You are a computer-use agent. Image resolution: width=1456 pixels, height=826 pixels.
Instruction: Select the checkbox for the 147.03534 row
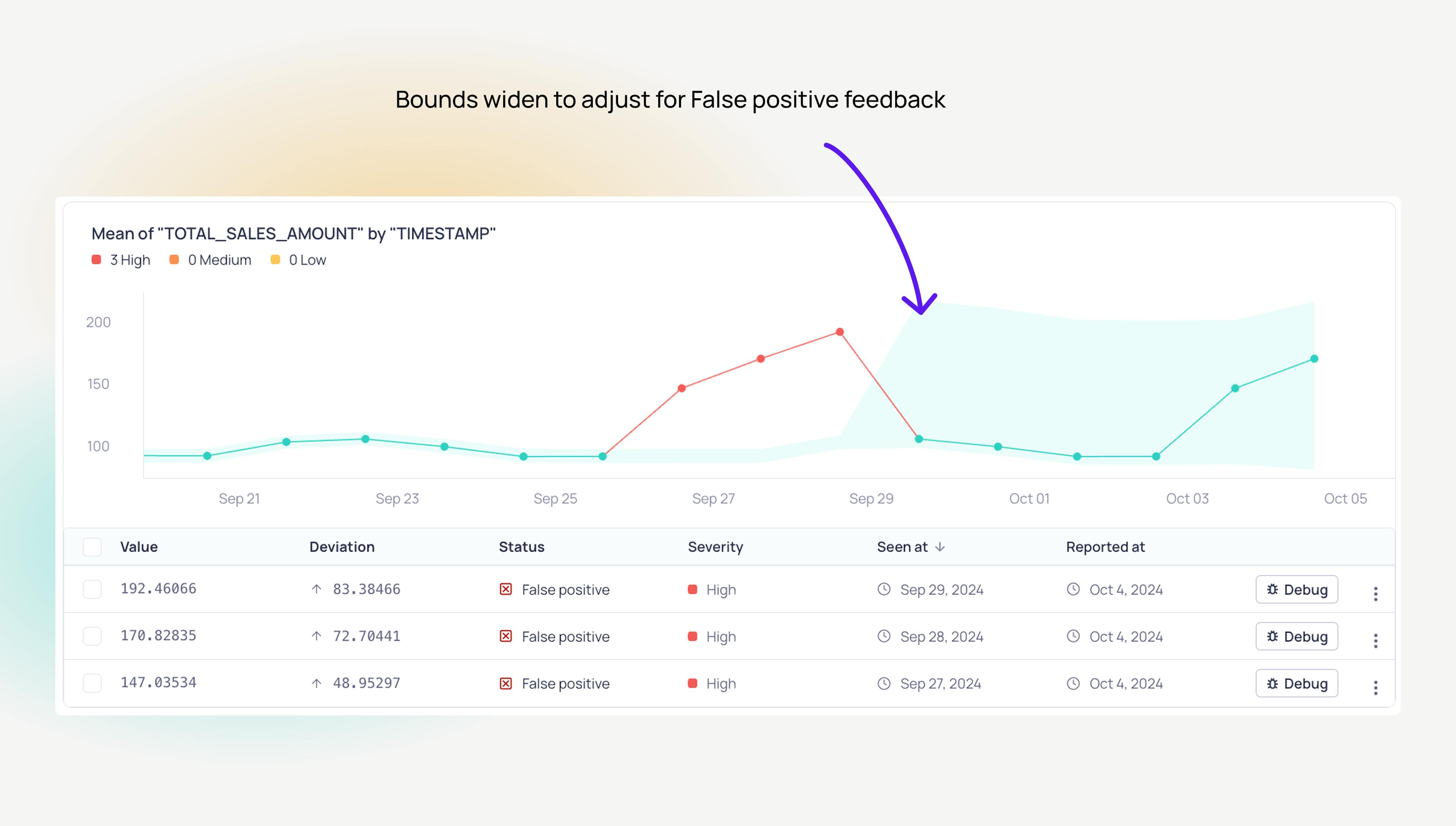coord(93,683)
